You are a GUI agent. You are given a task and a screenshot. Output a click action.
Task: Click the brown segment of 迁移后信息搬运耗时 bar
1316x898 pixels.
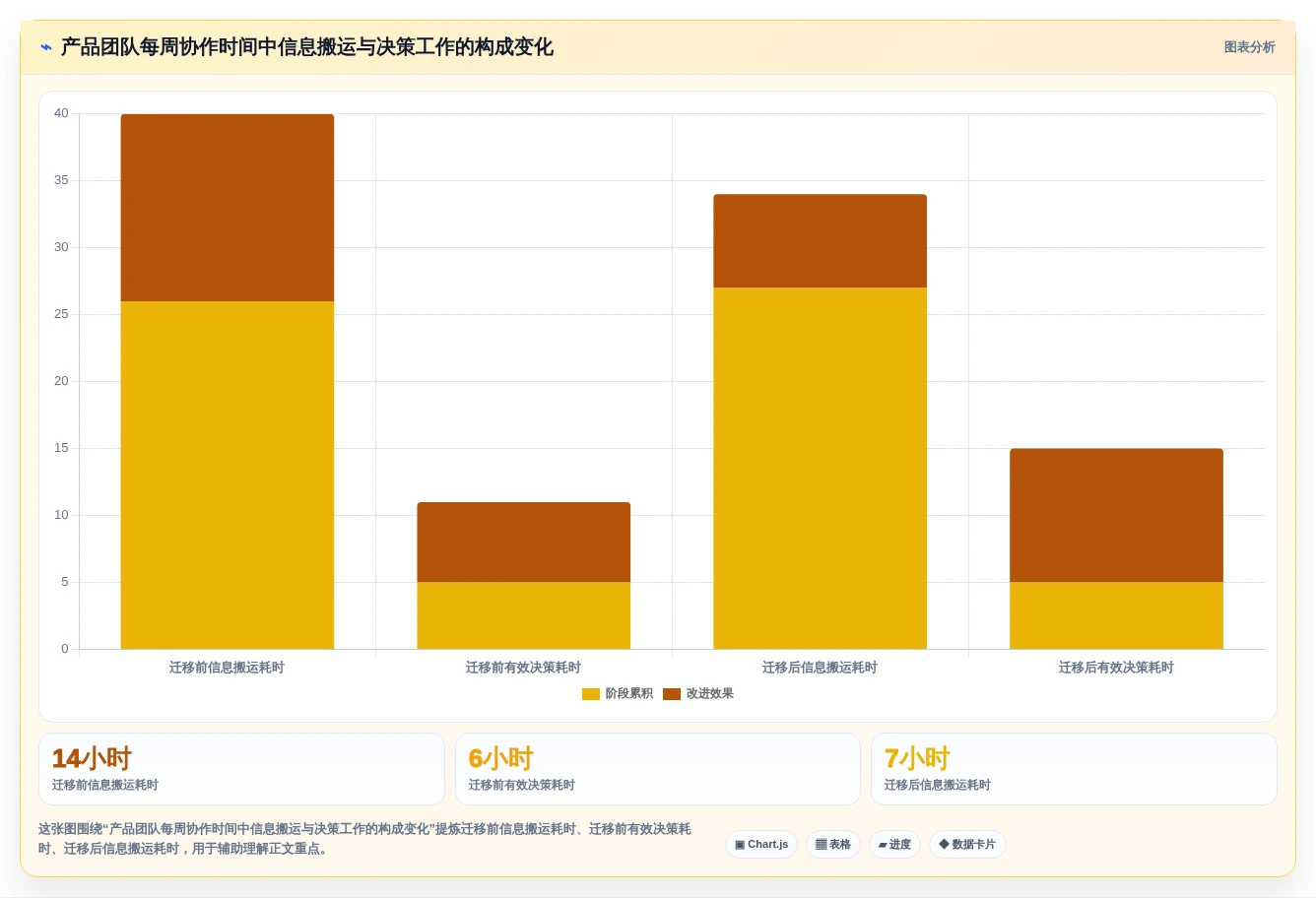point(821,241)
